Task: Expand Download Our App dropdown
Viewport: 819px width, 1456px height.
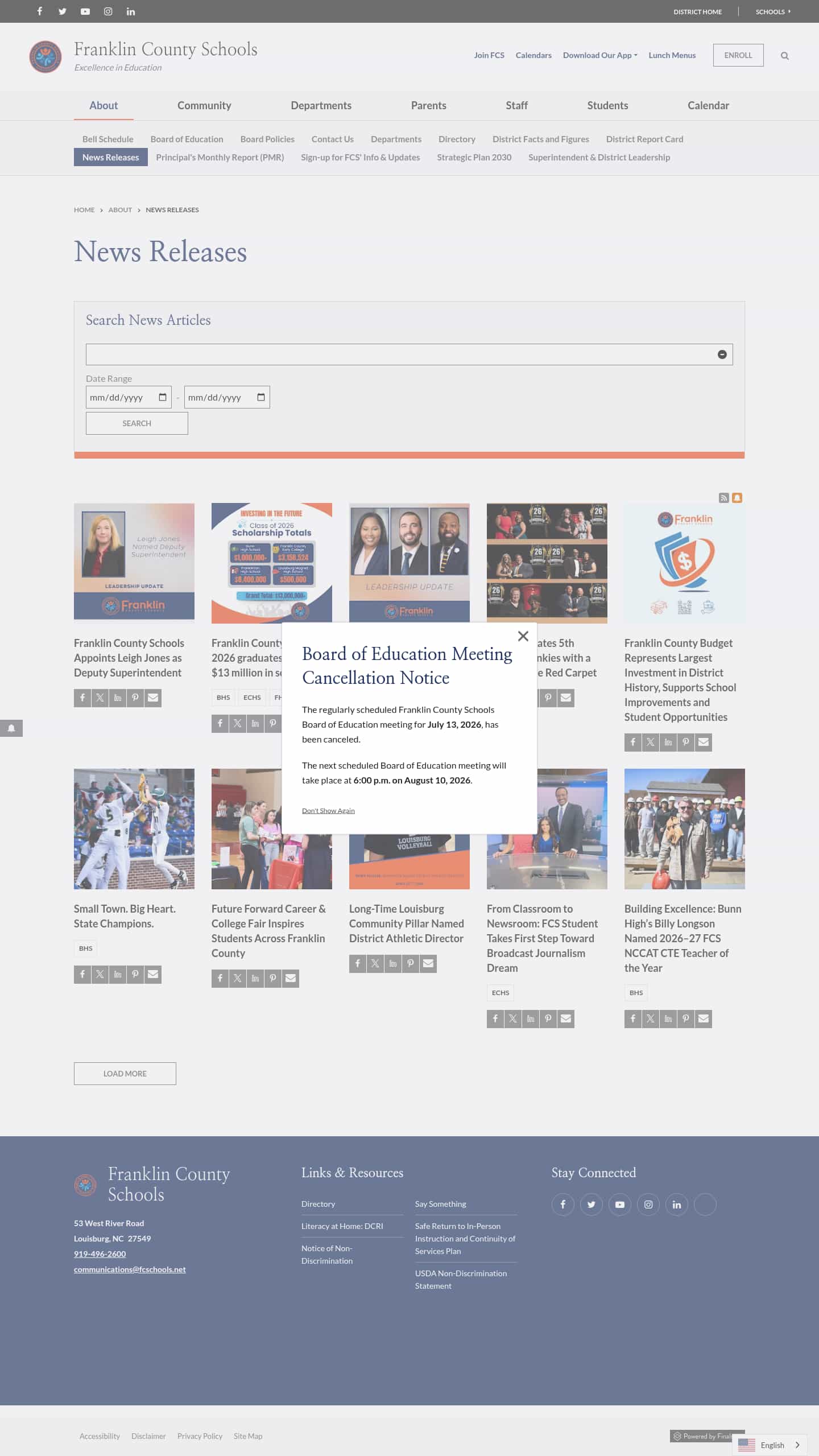Action: 600,55
